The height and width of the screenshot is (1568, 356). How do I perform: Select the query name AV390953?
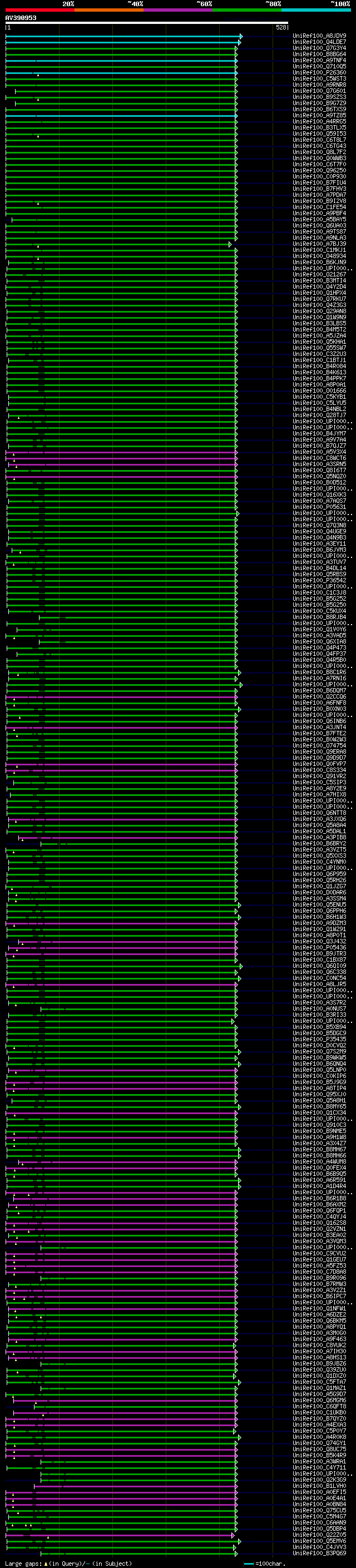[21, 18]
